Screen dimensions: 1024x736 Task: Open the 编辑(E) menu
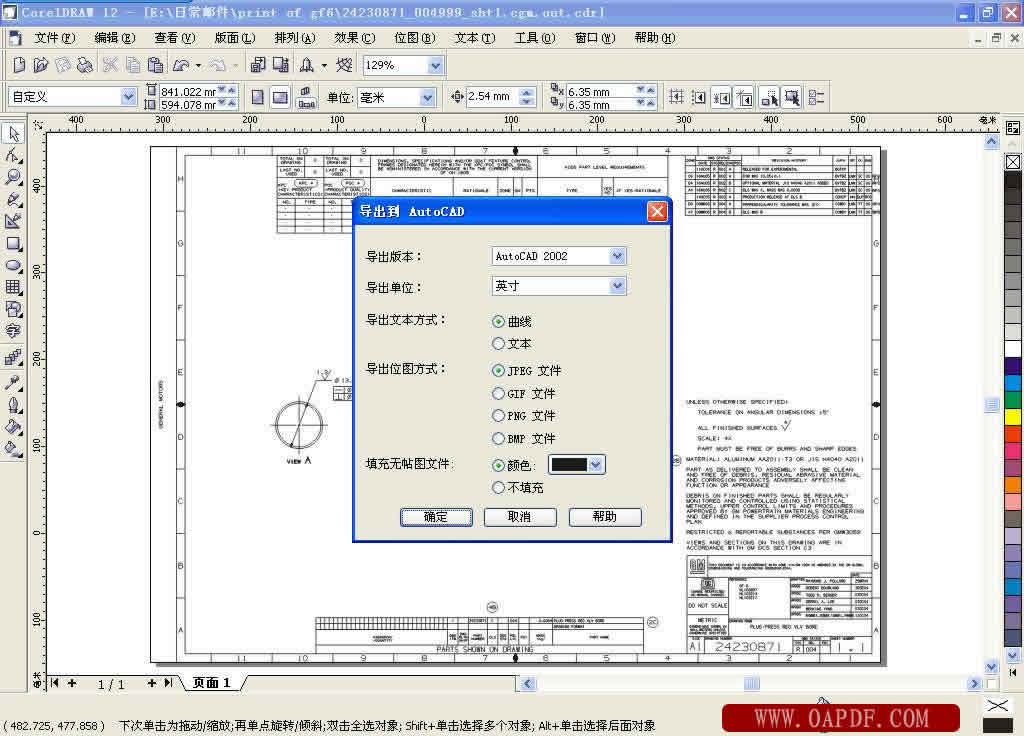click(x=115, y=38)
